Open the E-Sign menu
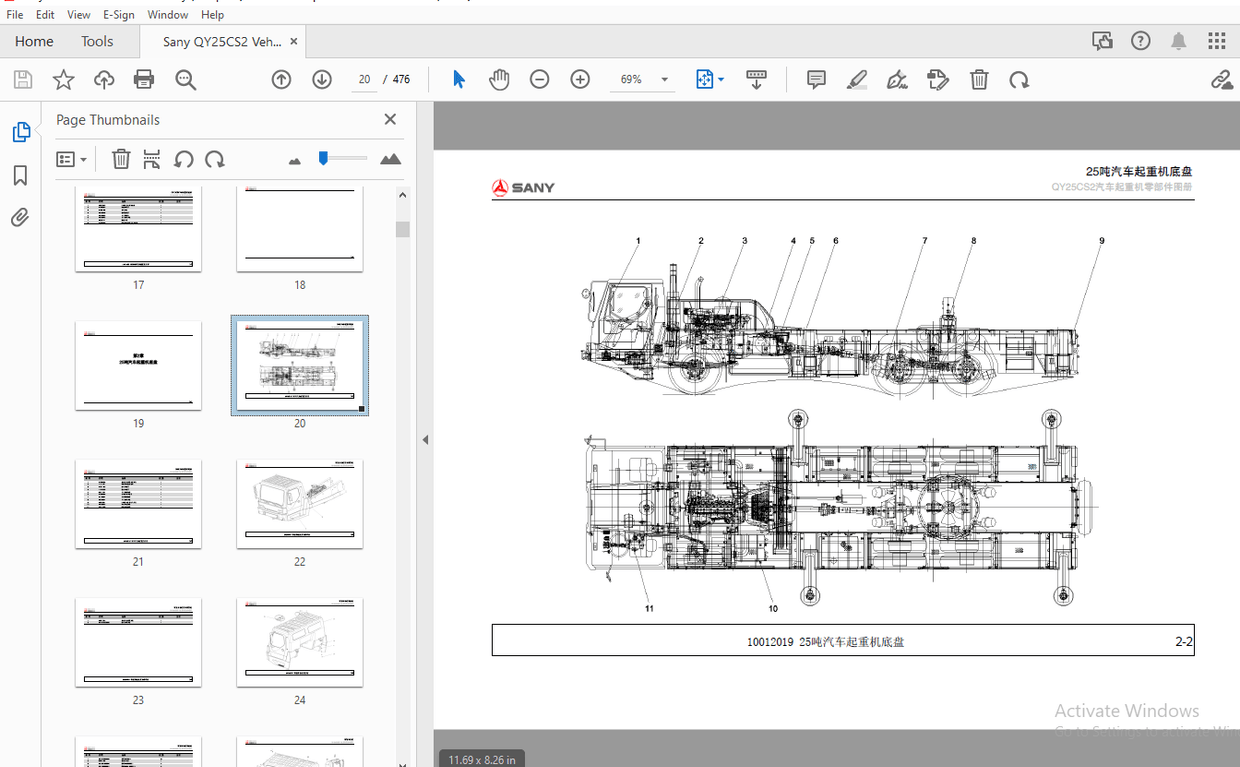This screenshot has width=1240, height=767. (x=118, y=14)
